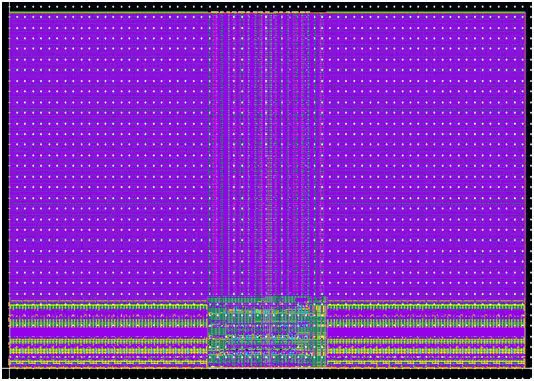The height and width of the screenshot is (381, 534).
Task: Click the black left edge border of the layout
Action: (x=5, y=186)
